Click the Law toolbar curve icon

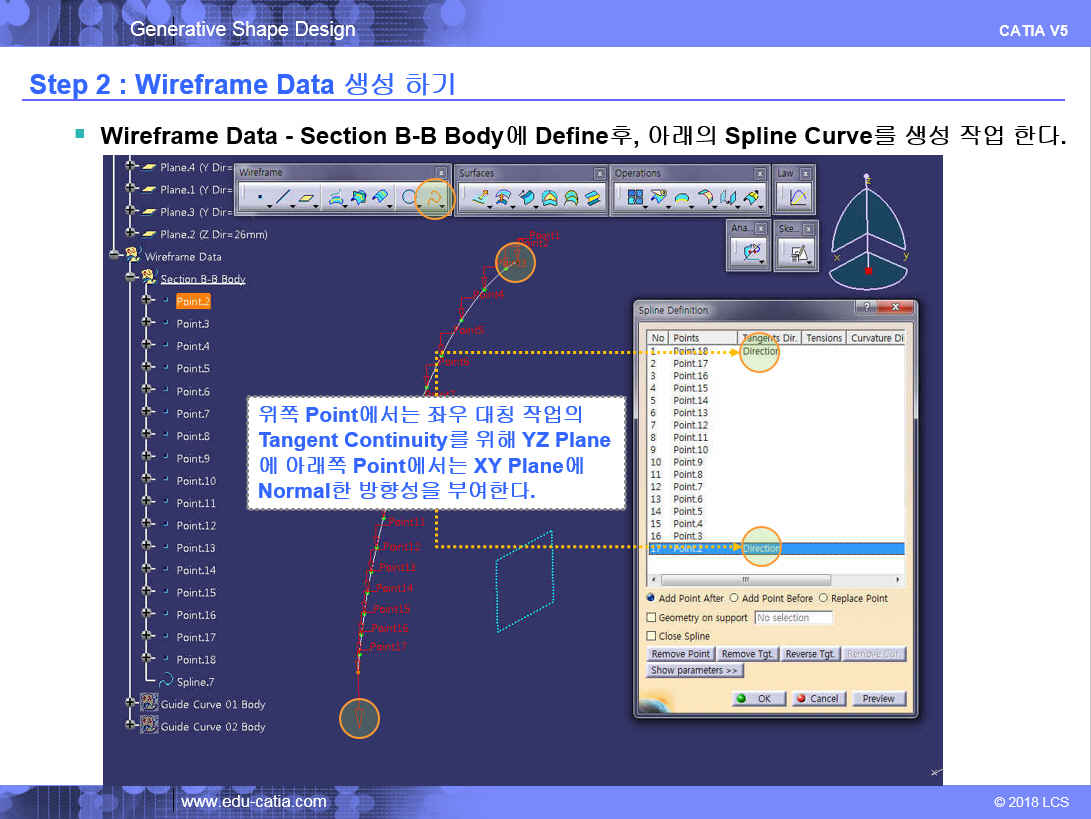[797, 198]
